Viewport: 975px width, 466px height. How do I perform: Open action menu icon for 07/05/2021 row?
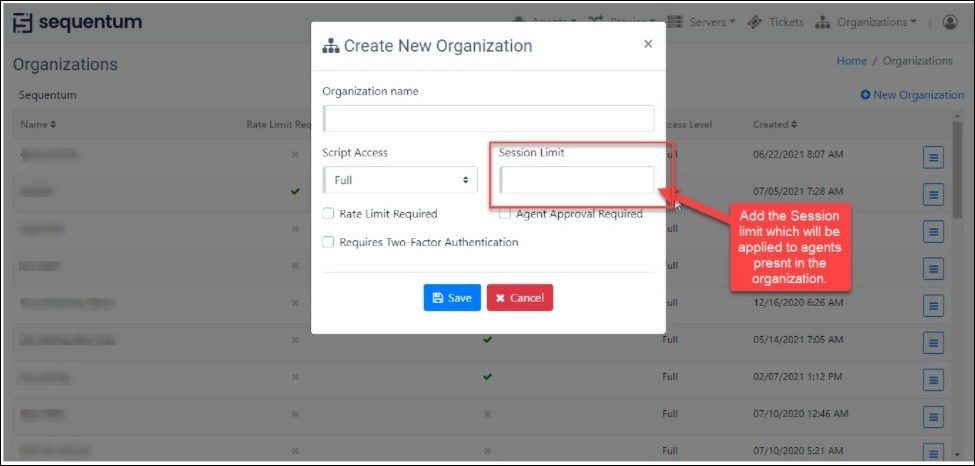[x=933, y=193]
